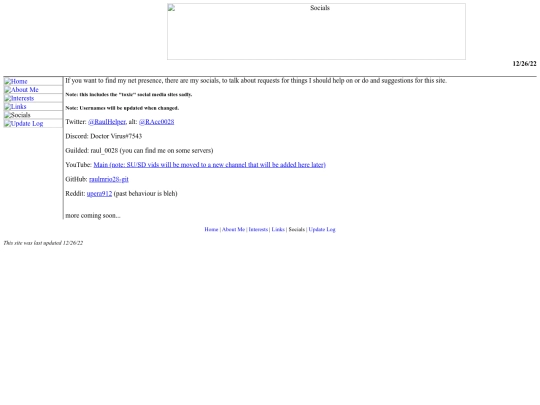Open Update Log in the footer navigation

coord(322,229)
